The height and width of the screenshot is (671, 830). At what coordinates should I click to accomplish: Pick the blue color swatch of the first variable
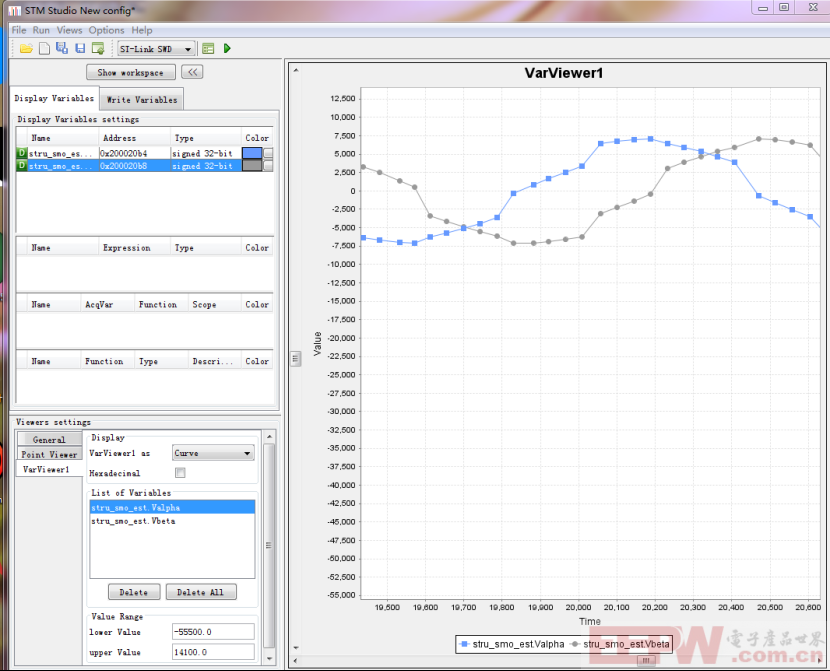point(252,153)
